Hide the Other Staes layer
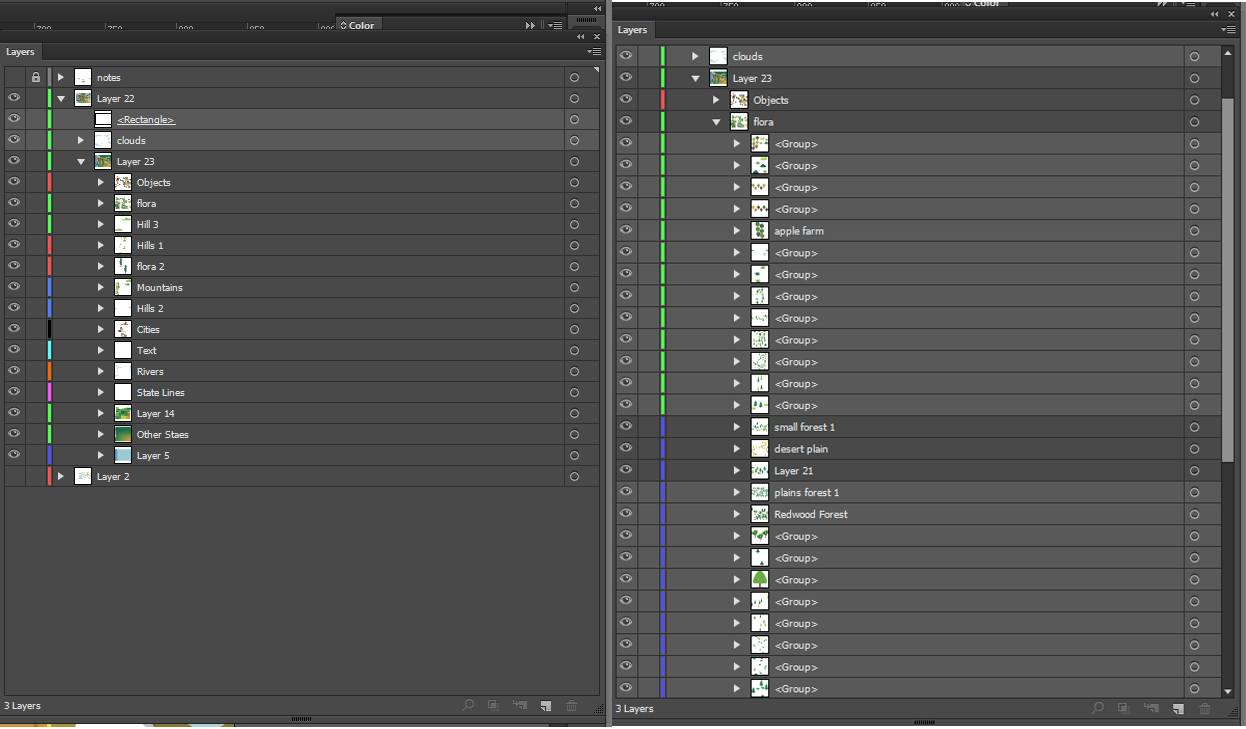This screenshot has width=1246, height=729. pos(14,434)
